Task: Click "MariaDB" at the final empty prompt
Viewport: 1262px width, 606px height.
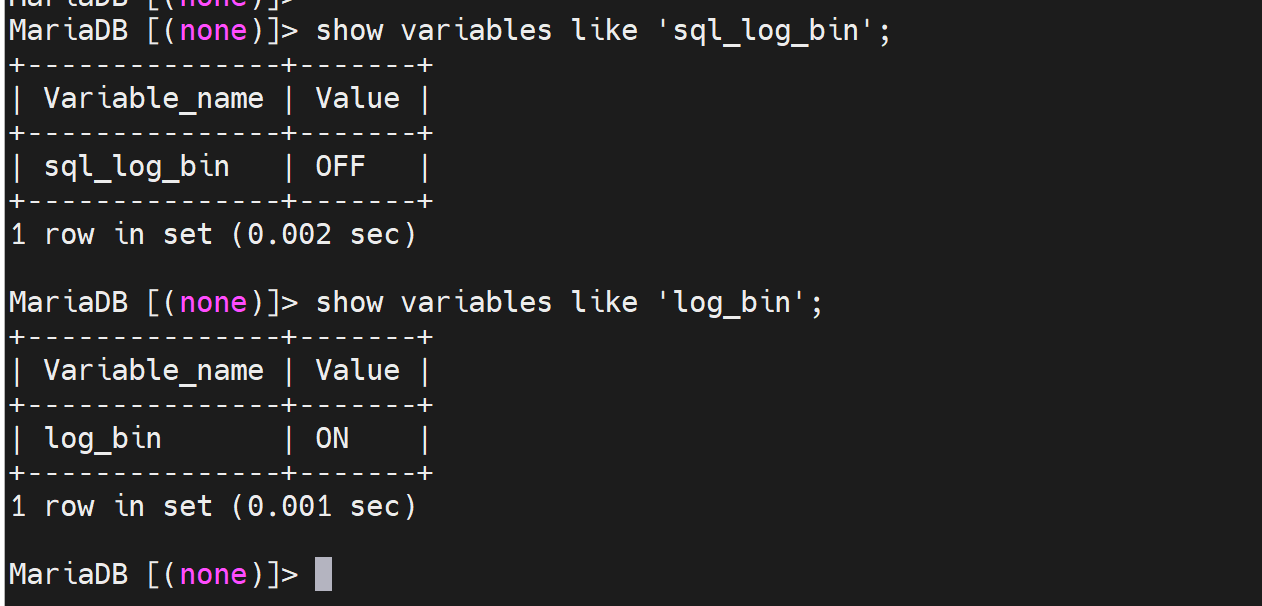Action: (68, 574)
